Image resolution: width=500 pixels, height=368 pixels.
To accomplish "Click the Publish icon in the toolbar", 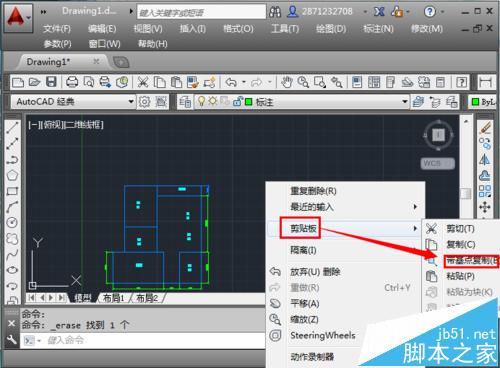I will click(x=105, y=82).
